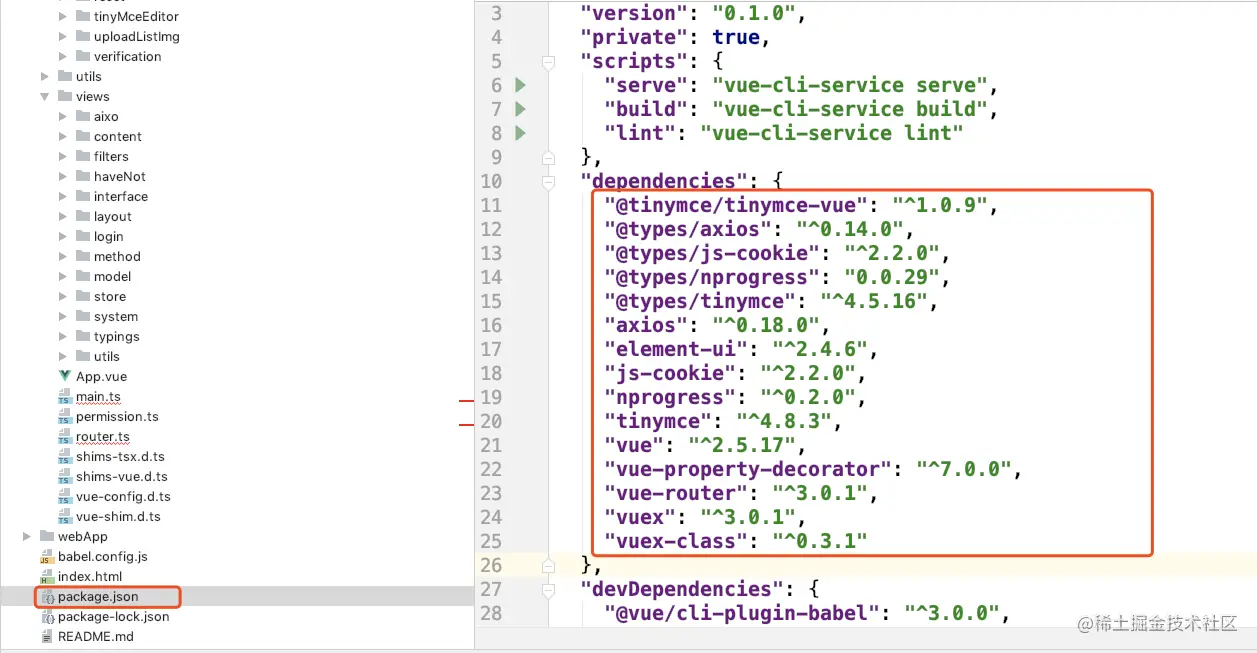Image resolution: width=1257 pixels, height=653 pixels.
Task: Click the App.vue Vue file icon
Action: 66,376
